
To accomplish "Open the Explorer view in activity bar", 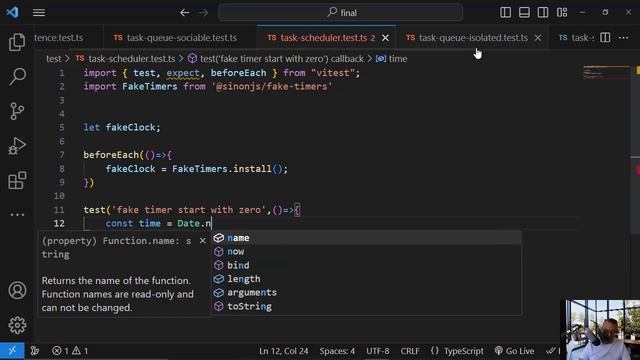I will [x=17, y=42].
